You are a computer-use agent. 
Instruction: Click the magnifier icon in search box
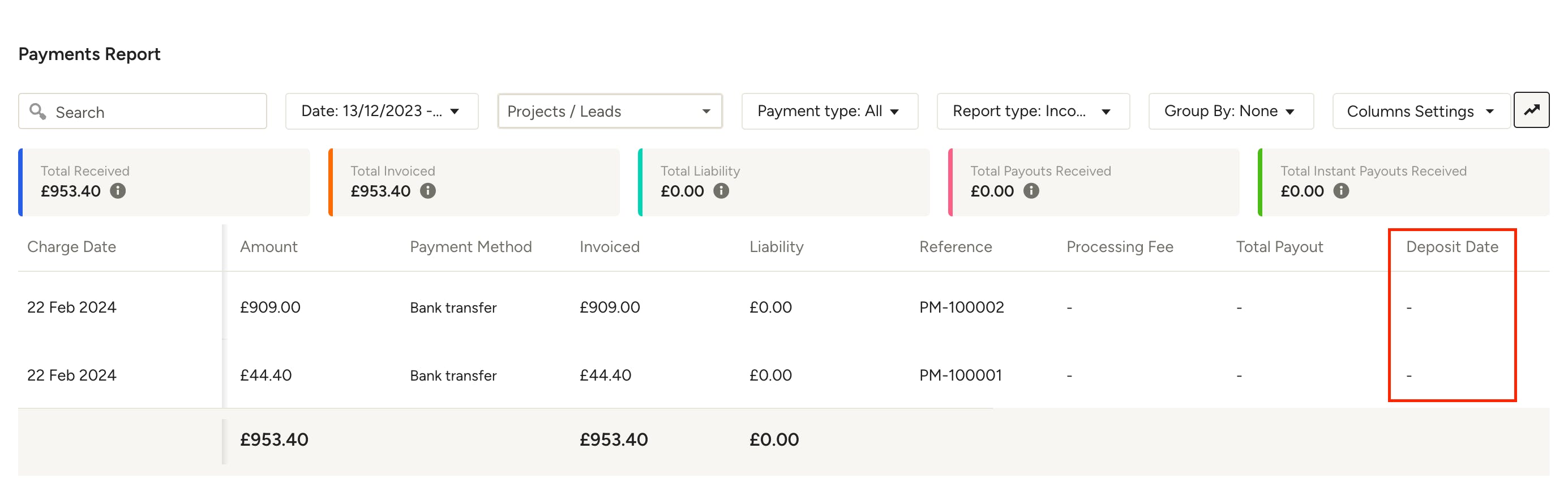pos(38,112)
